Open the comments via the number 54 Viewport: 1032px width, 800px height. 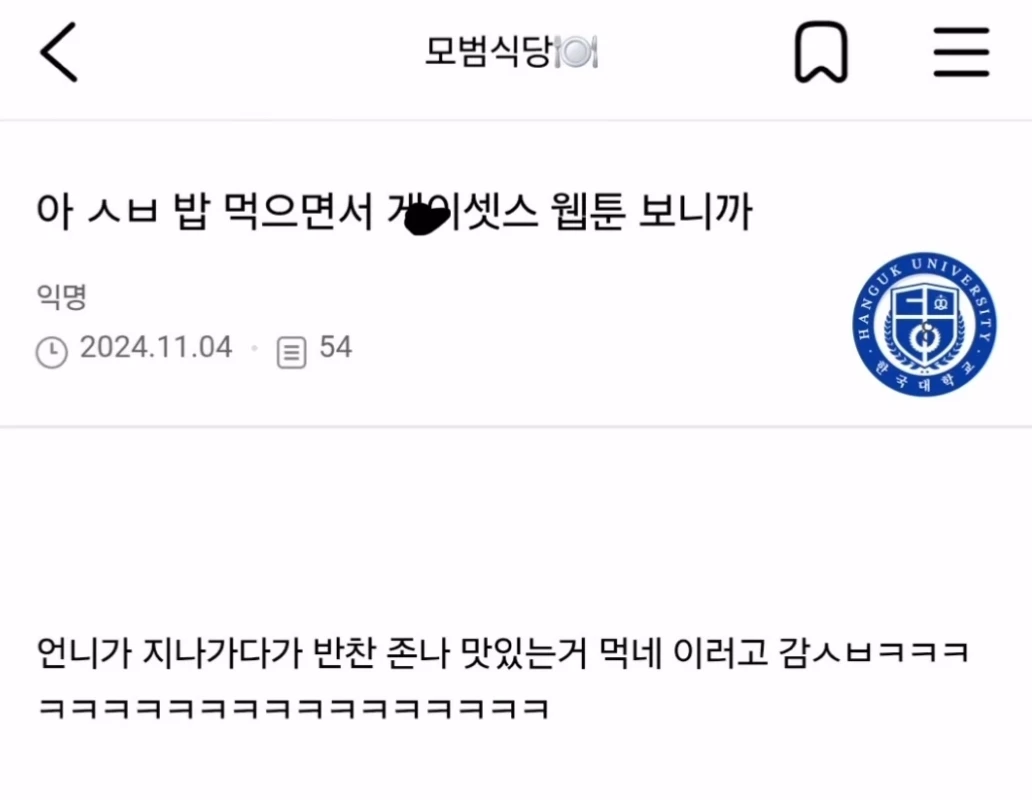point(336,347)
